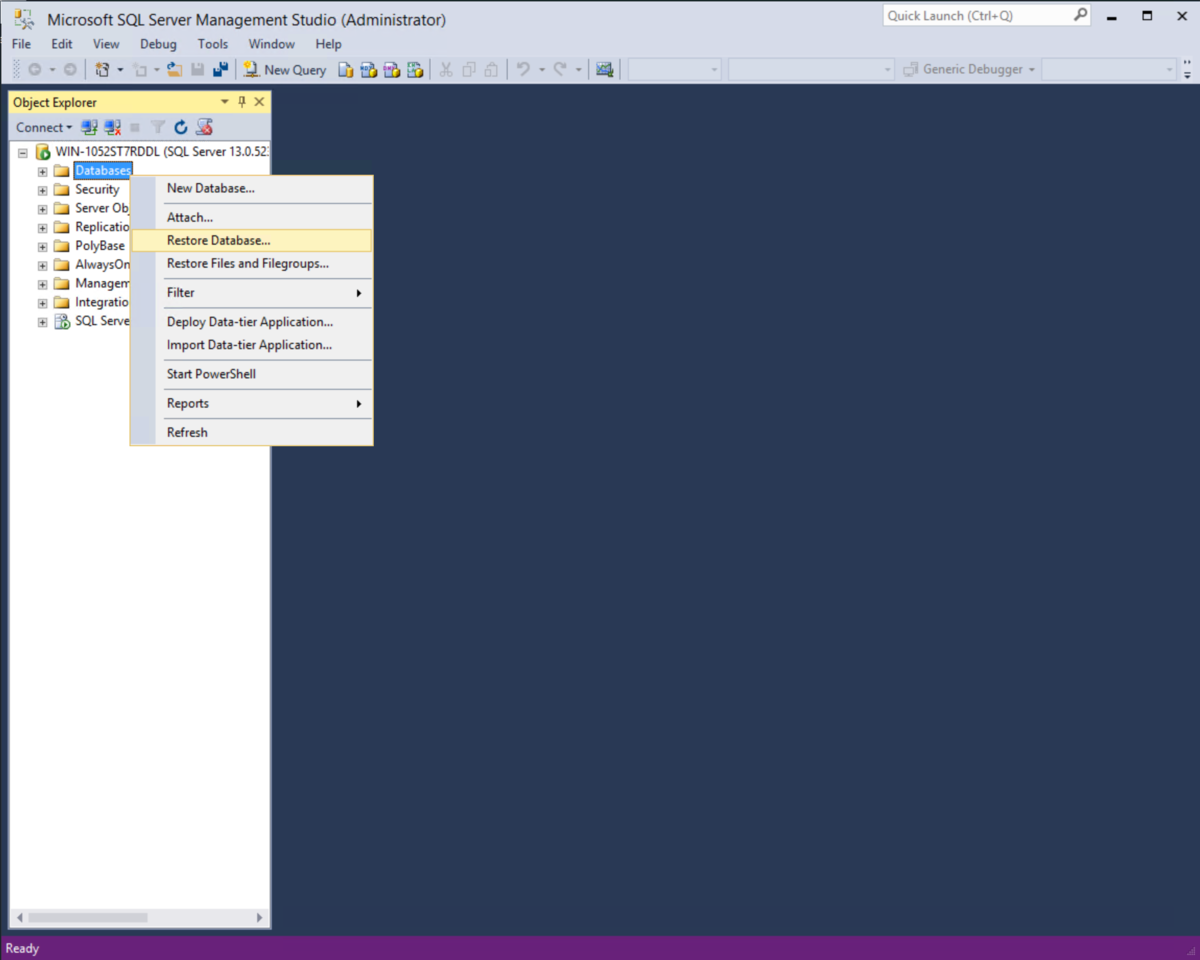Viewport: 1200px width, 960px height.
Task: Open the Debug menu
Action: 158,44
